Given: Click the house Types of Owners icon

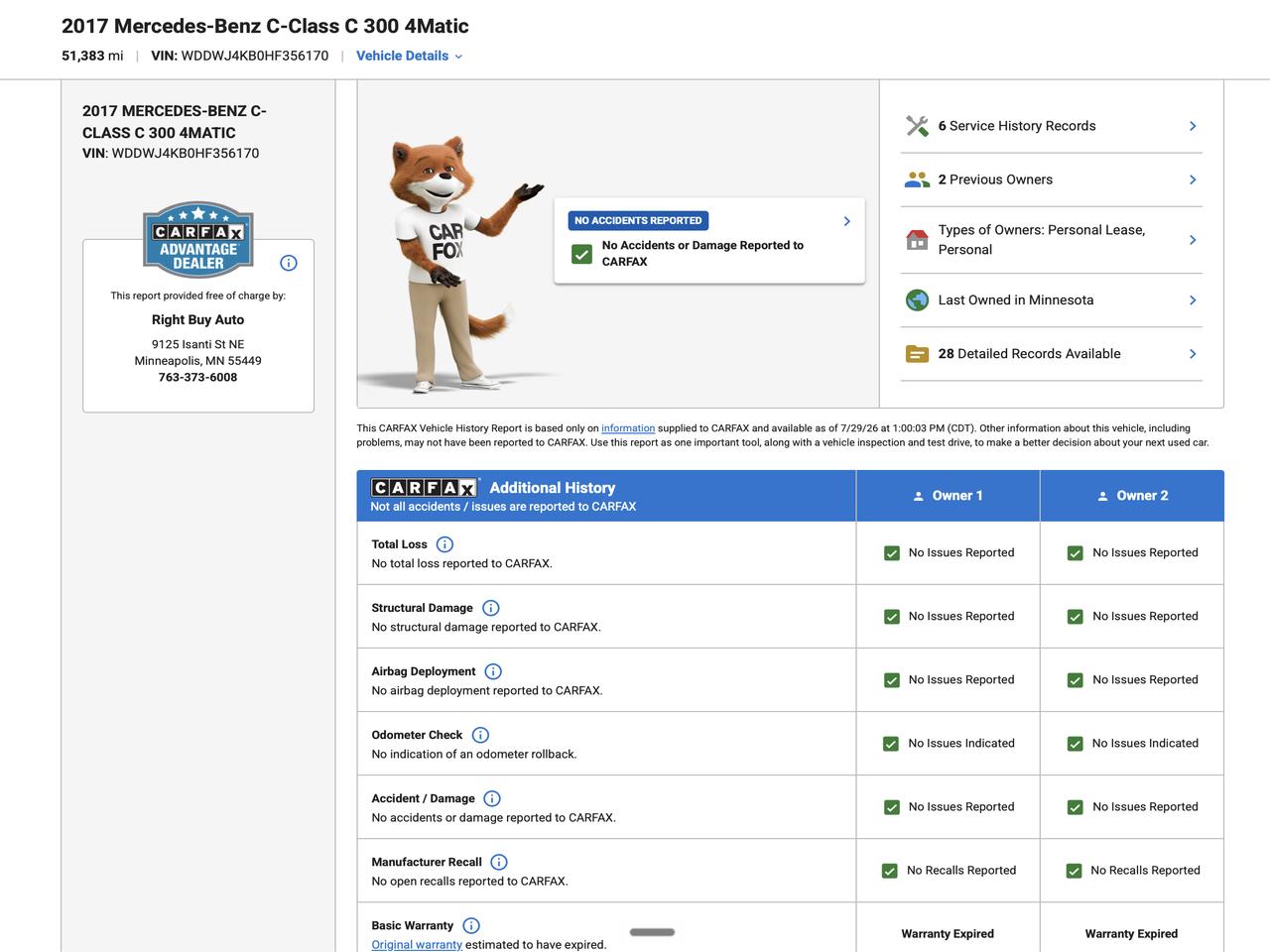Looking at the screenshot, I should click(x=917, y=240).
